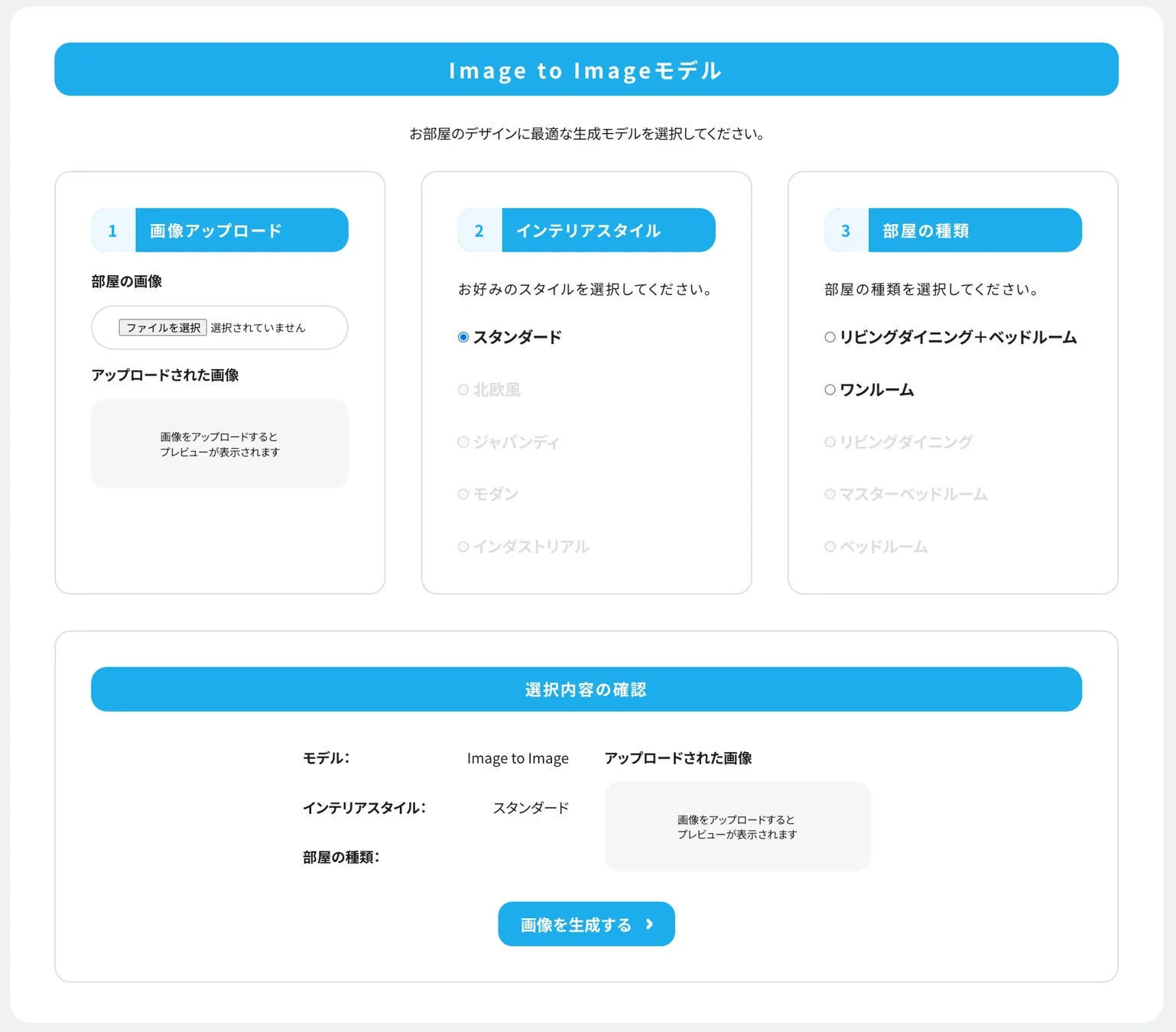Click the ファイルを選択 file chooser
This screenshot has width=1176, height=1032.
162,327
